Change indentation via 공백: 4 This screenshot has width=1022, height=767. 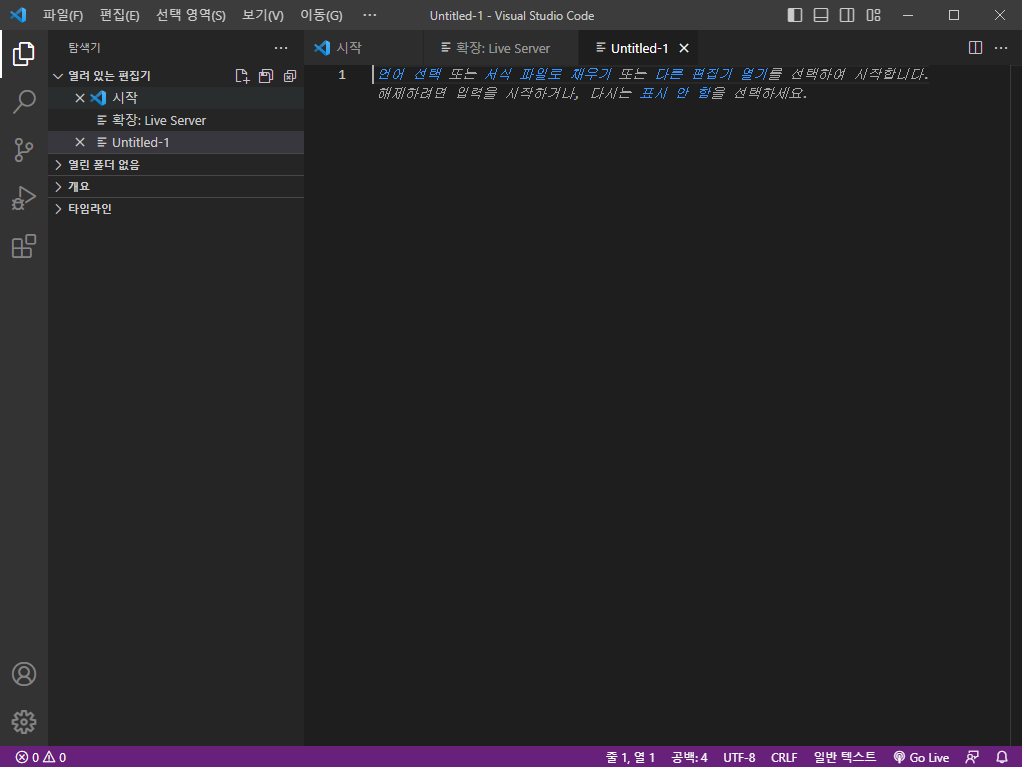pyautogui.click(x=689, y=757)
